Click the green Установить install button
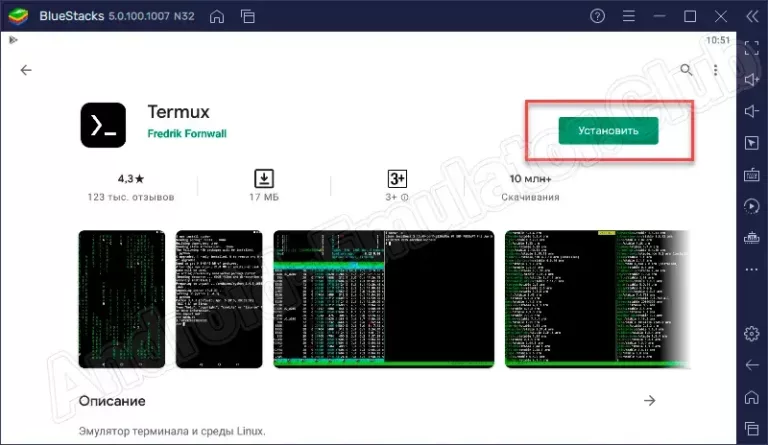The height and width of the screenshot is (445, 768). coord(608,129)
